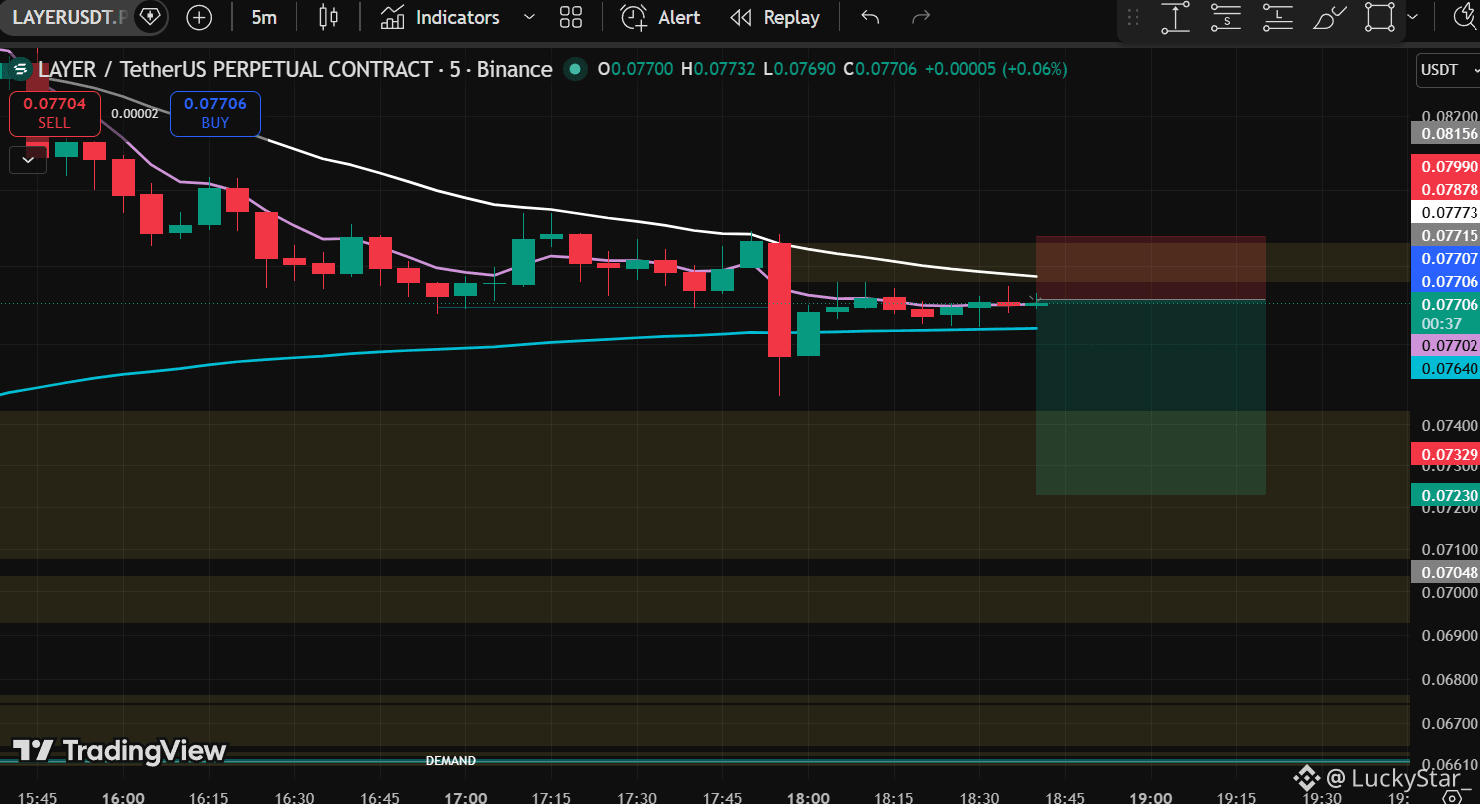This screenshot has width=1480, height=804.
Task: Click the add symbol plus icon
Action: [199, 17]
